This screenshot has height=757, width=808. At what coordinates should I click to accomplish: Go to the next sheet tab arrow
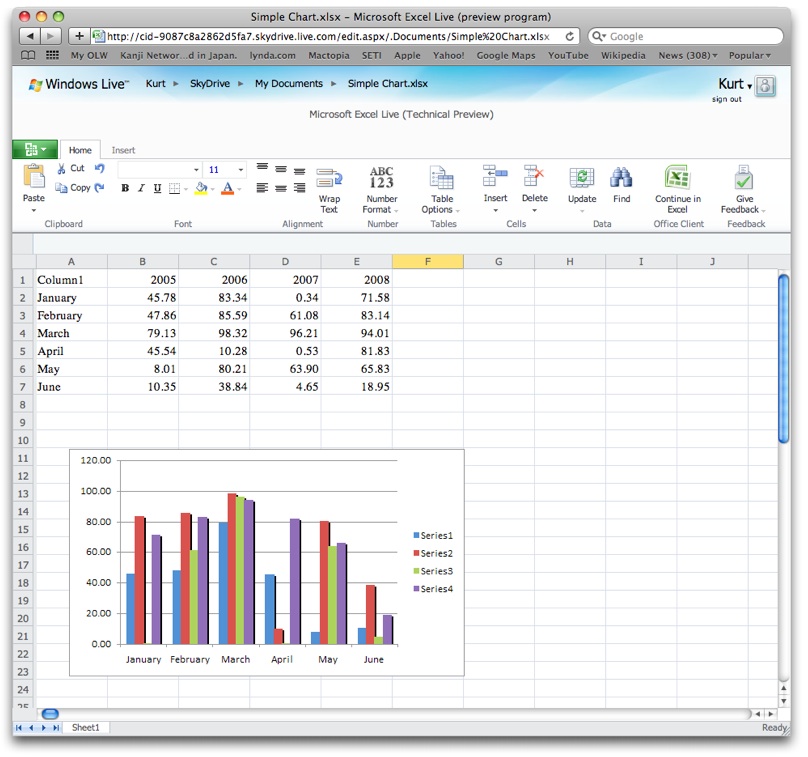(44, 728)
